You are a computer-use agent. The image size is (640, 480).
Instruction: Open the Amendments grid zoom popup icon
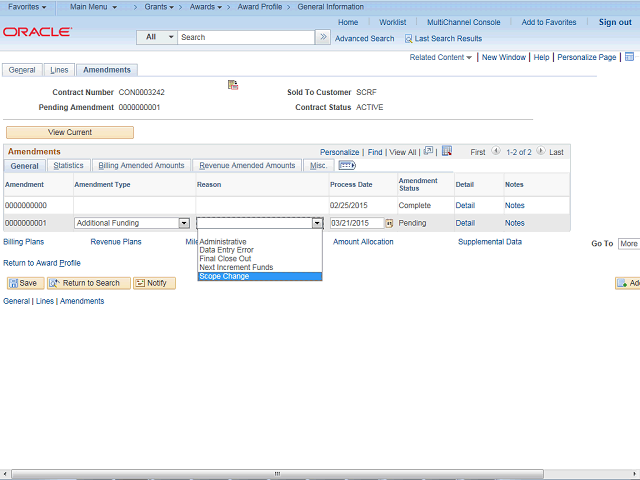click(428, 151)
